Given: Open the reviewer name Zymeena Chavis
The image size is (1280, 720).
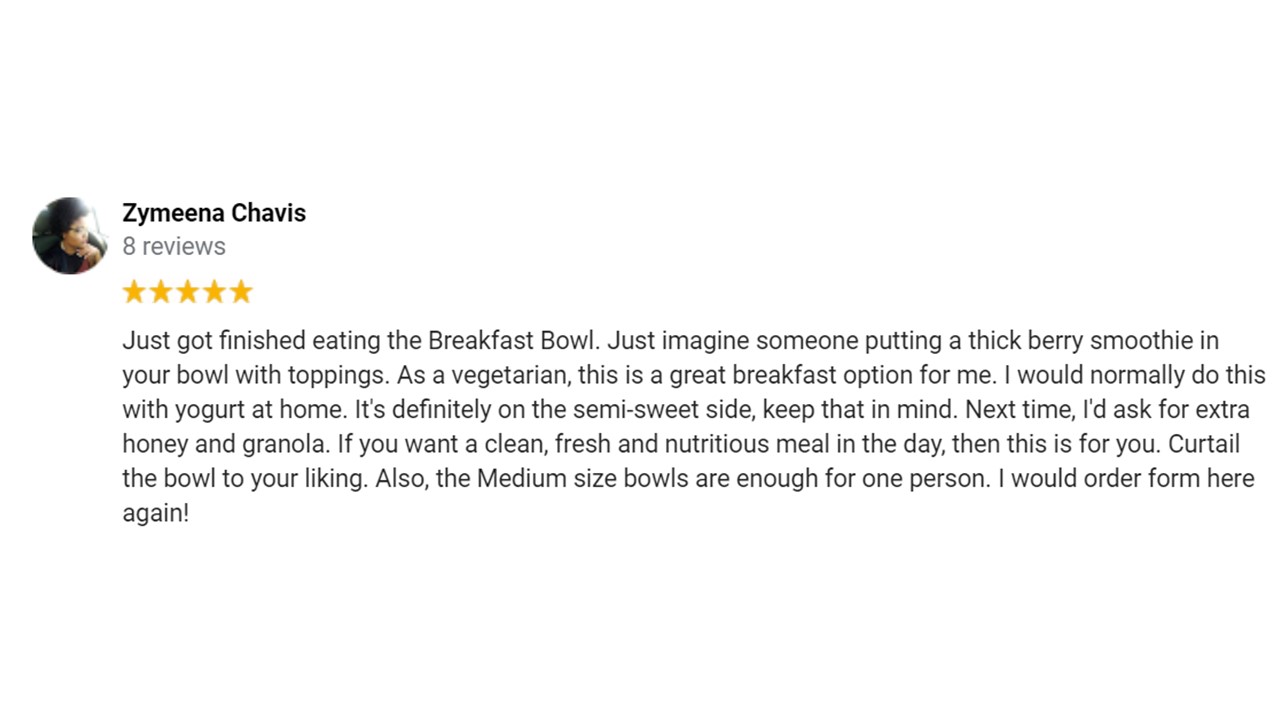Looking at the screenshot, I should 214,213.
